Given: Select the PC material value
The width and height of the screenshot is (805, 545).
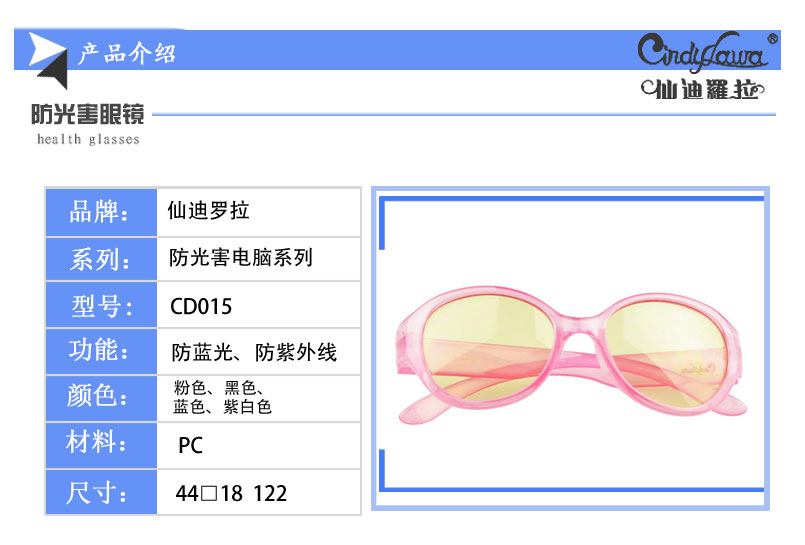Looking at the screenshot, I should [x=190, y=445].
